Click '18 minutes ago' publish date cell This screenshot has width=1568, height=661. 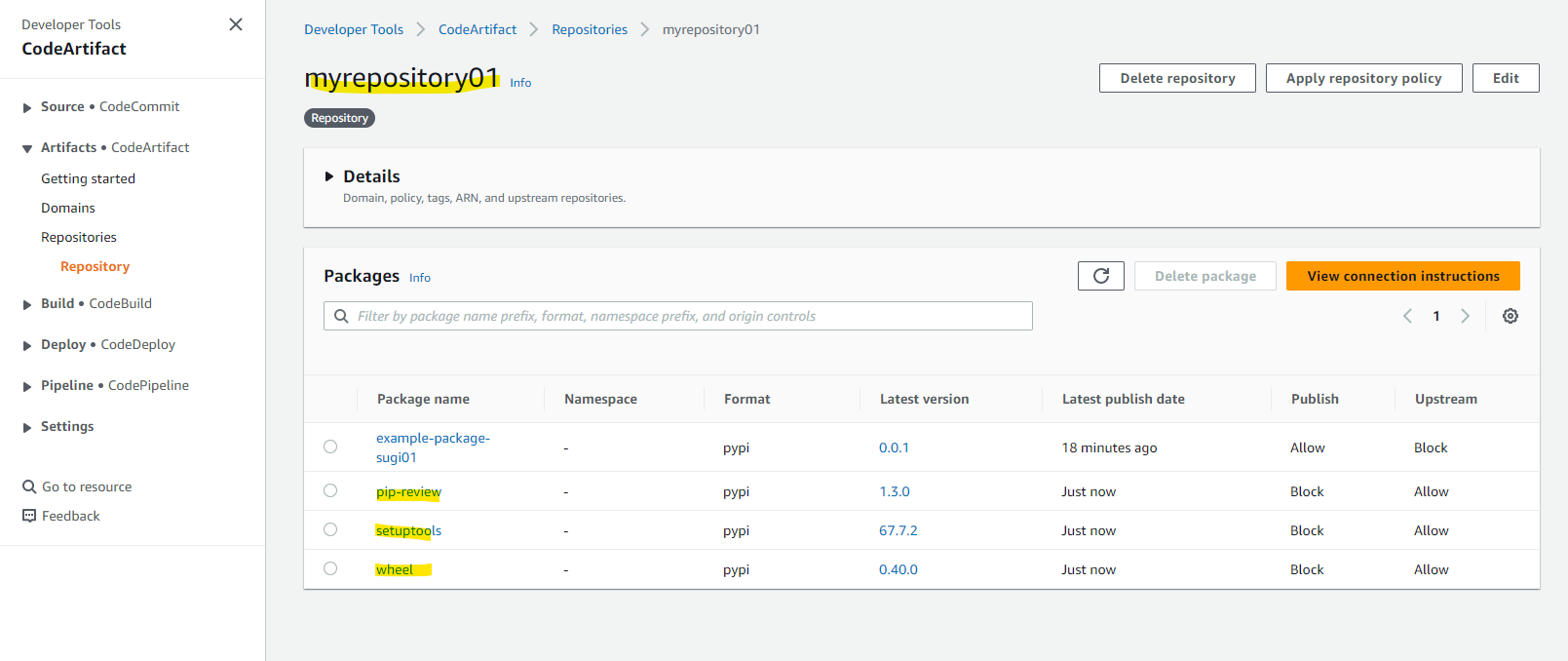point(1109,447)
